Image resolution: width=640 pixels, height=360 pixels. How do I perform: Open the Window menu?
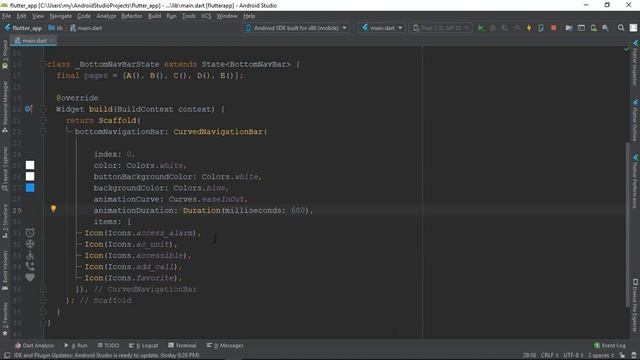227,16
